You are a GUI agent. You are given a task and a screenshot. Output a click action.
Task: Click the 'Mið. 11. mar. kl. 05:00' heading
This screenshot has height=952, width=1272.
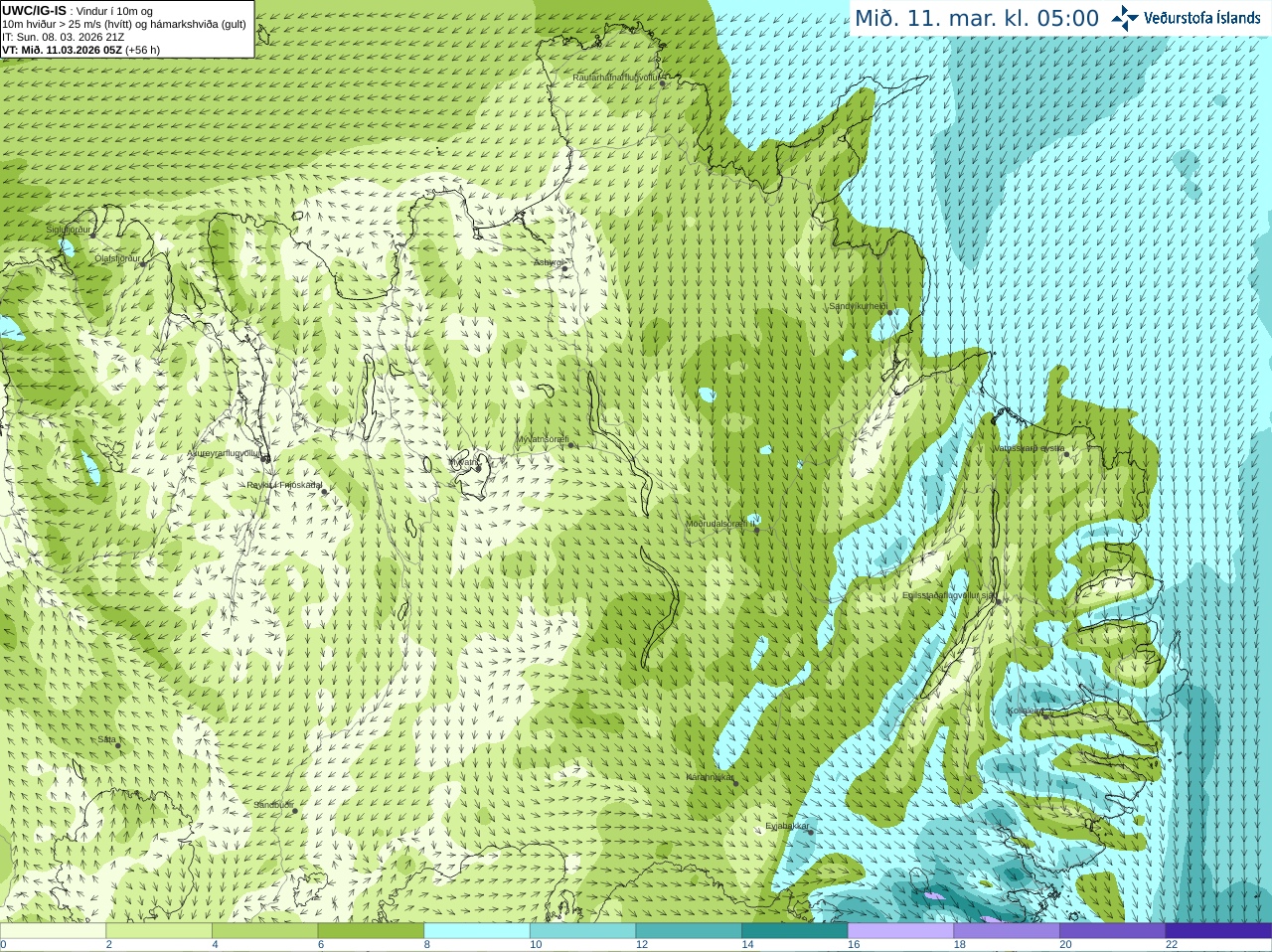[x=977, y=18]
